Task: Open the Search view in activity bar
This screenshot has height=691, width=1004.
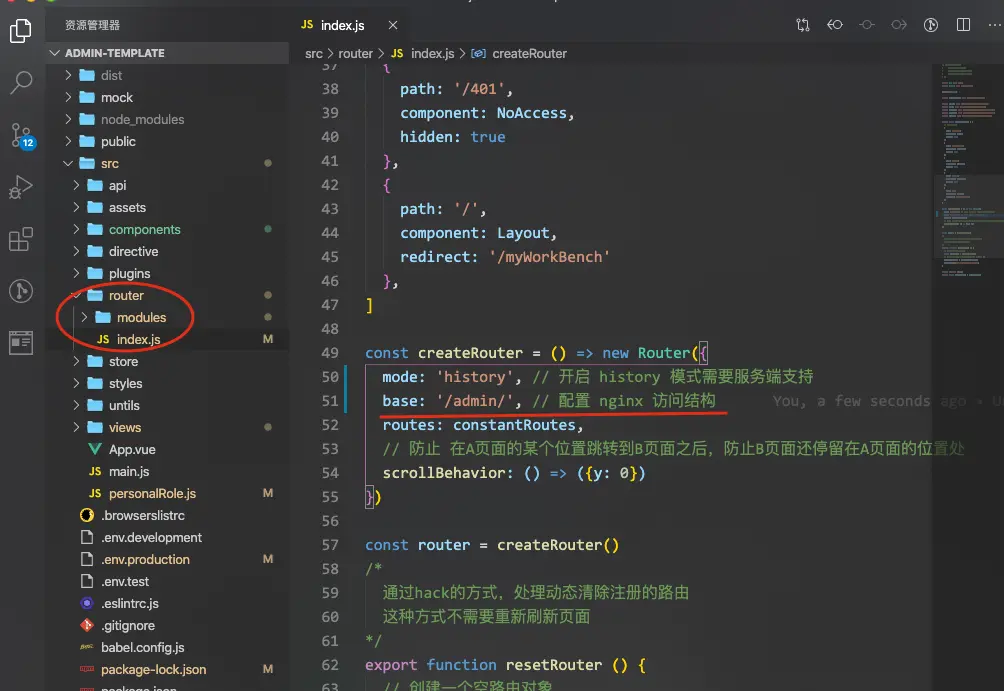Action: pos(21,82)
